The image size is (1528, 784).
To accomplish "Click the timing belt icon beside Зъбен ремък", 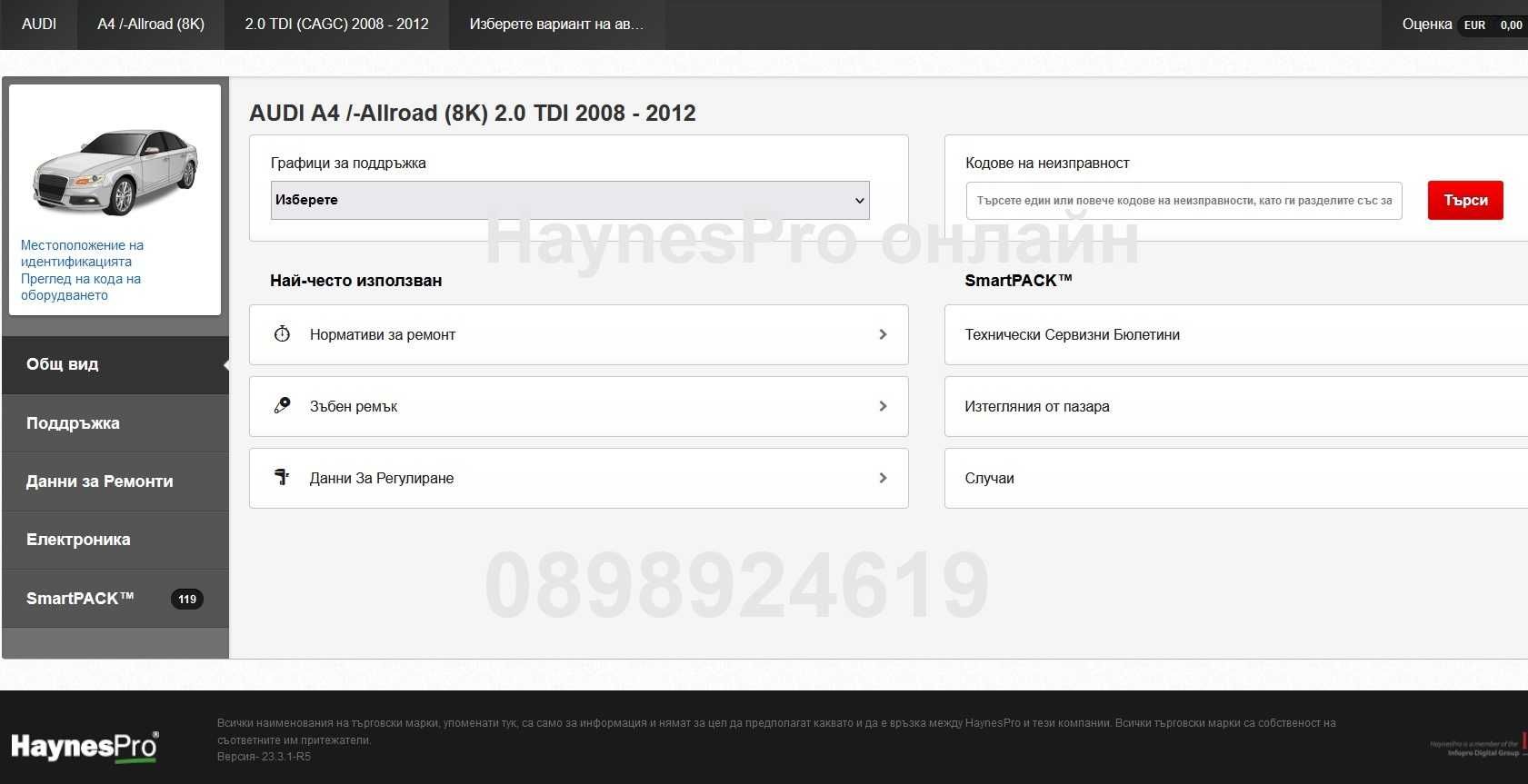I will tap(282, 405).
